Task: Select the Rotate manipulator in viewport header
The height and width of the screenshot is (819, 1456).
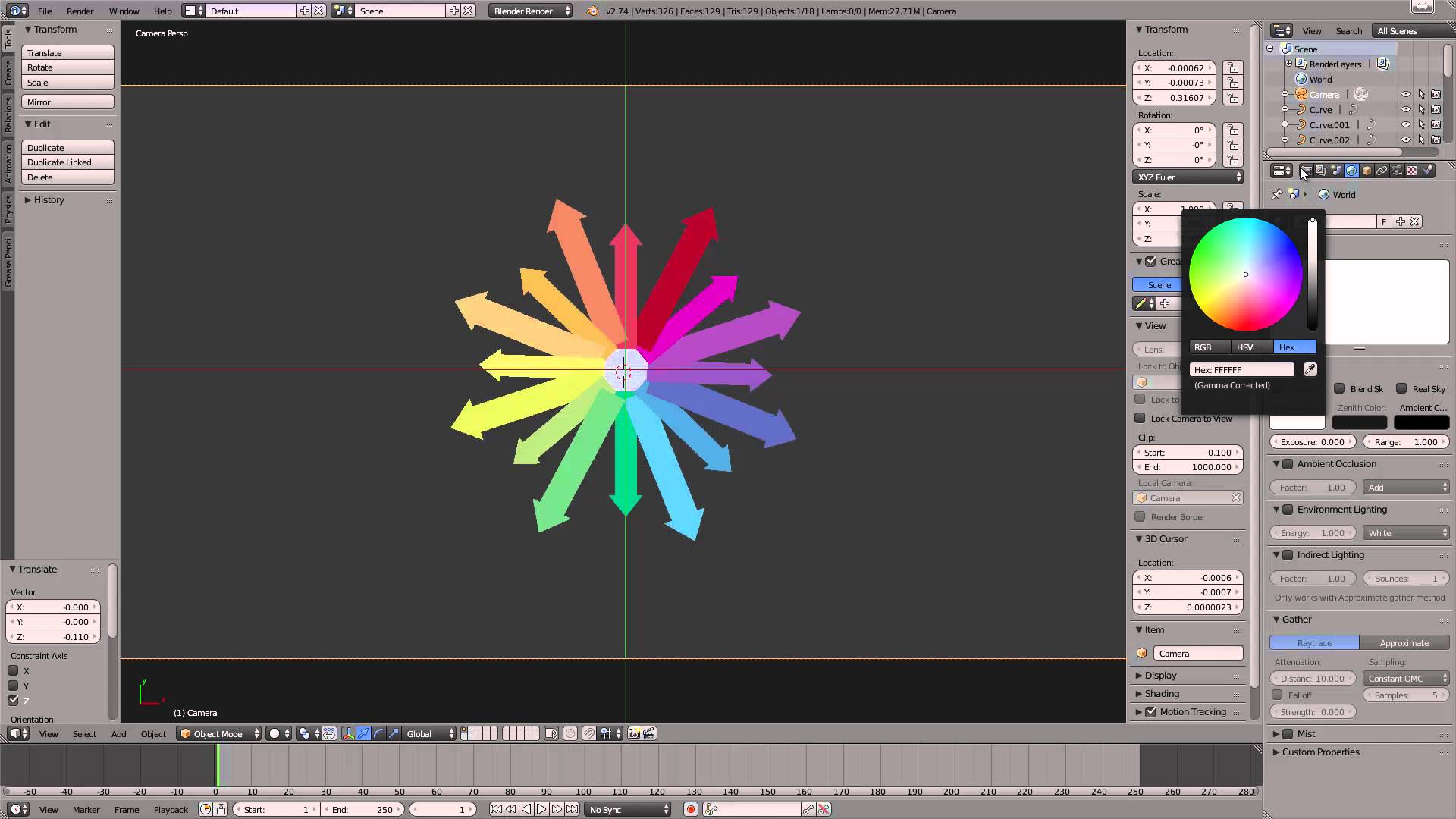Action: (378, 733)
